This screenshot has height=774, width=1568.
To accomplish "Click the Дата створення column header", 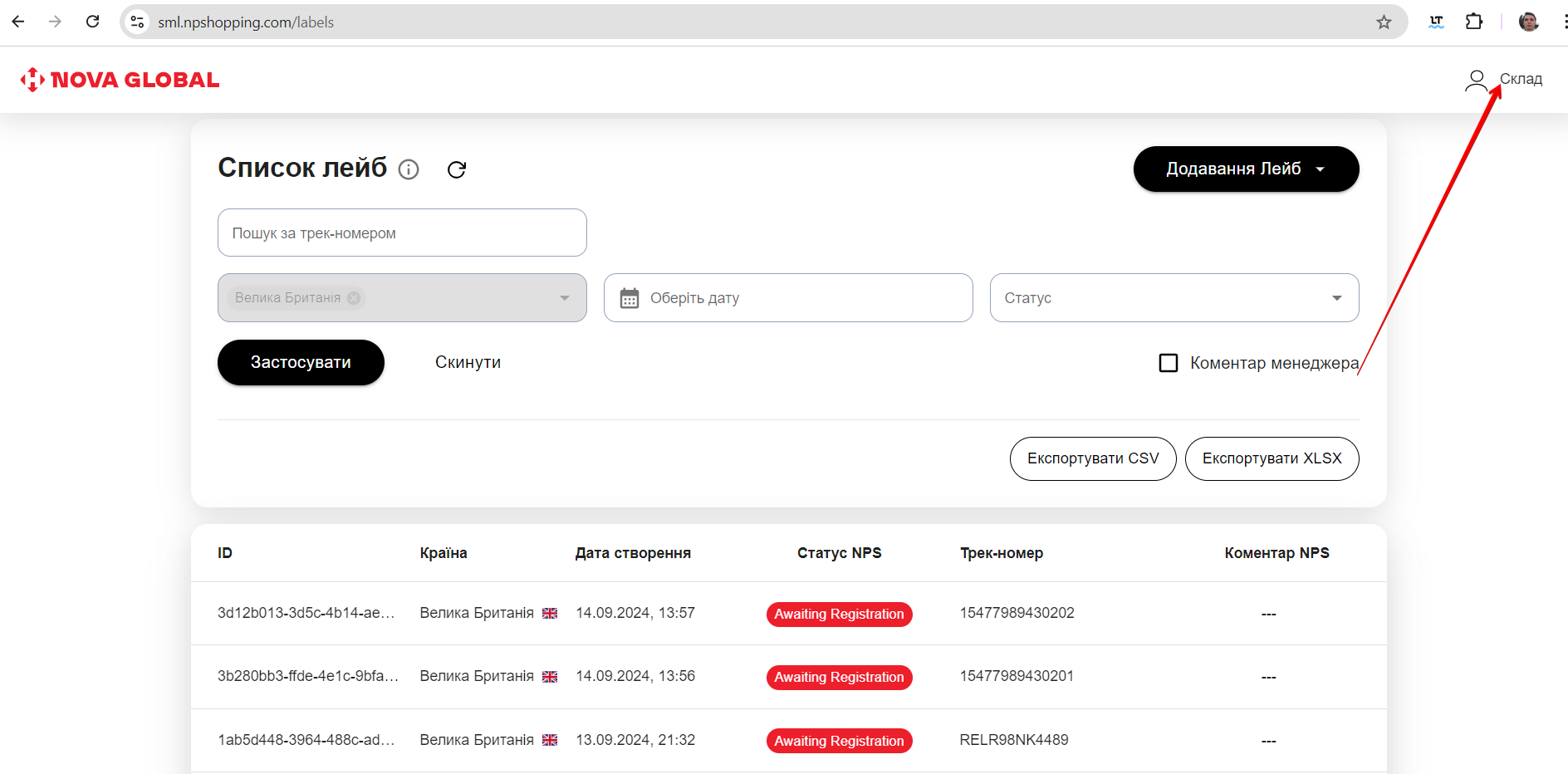I will coord(633,553).
